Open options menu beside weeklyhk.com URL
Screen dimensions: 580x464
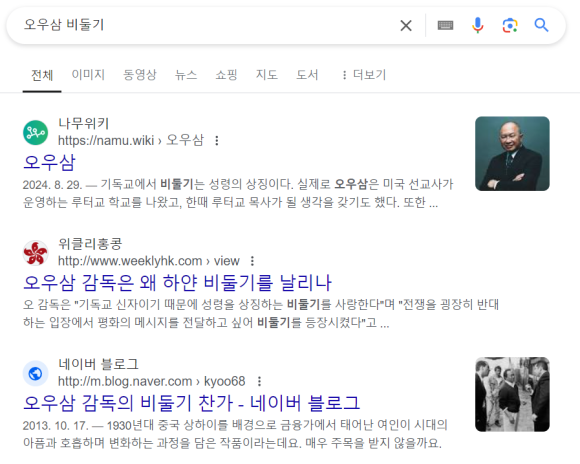pyautogui.click(x=252, y=261)
